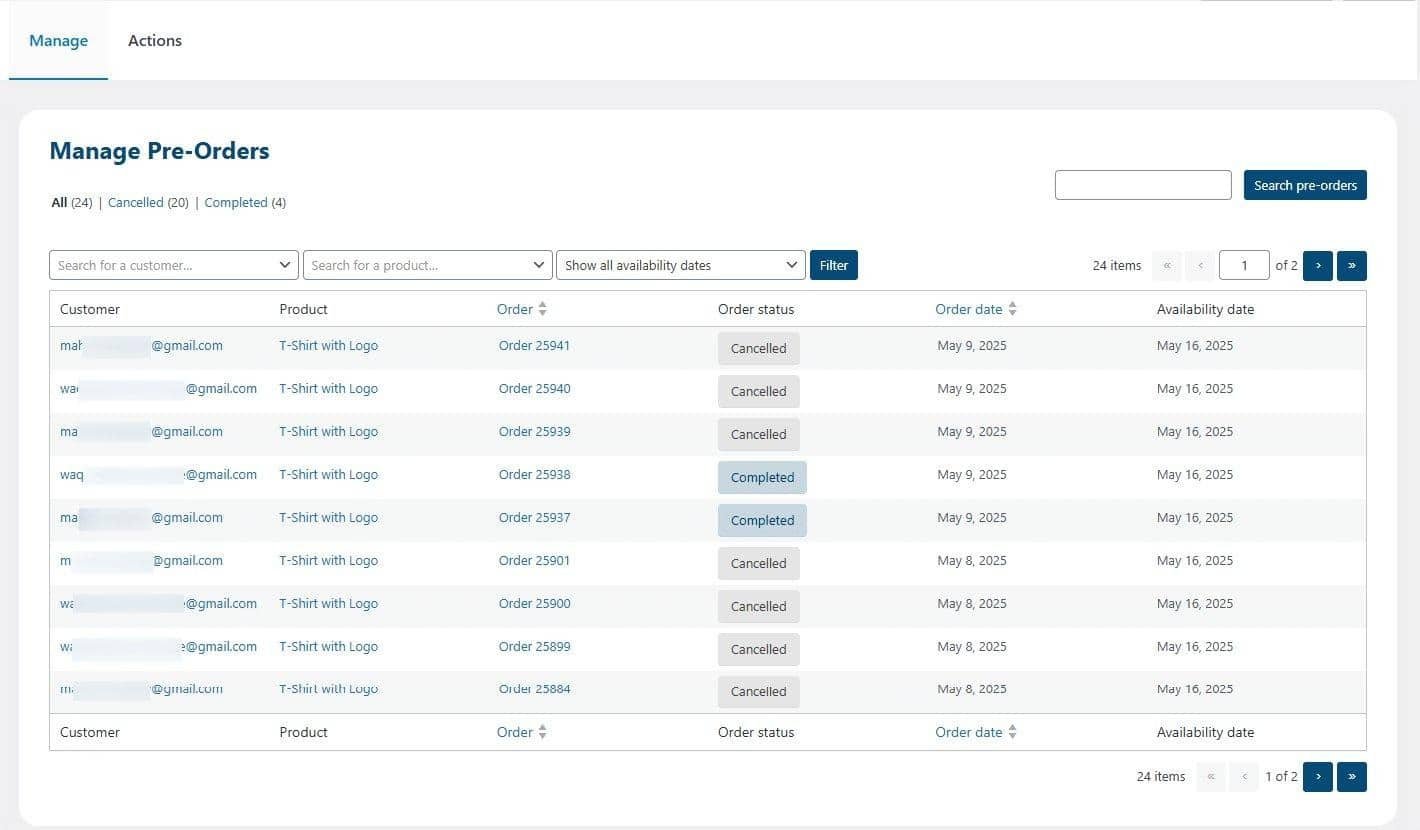Jump to last page using top double arrow
Screen dimensions: 1420x830
coord(1352,265)
